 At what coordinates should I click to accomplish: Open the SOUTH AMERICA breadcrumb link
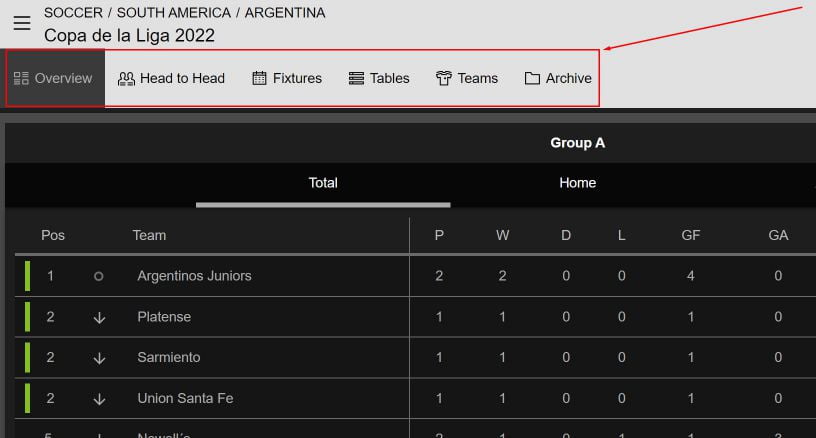tap(174, 13)
